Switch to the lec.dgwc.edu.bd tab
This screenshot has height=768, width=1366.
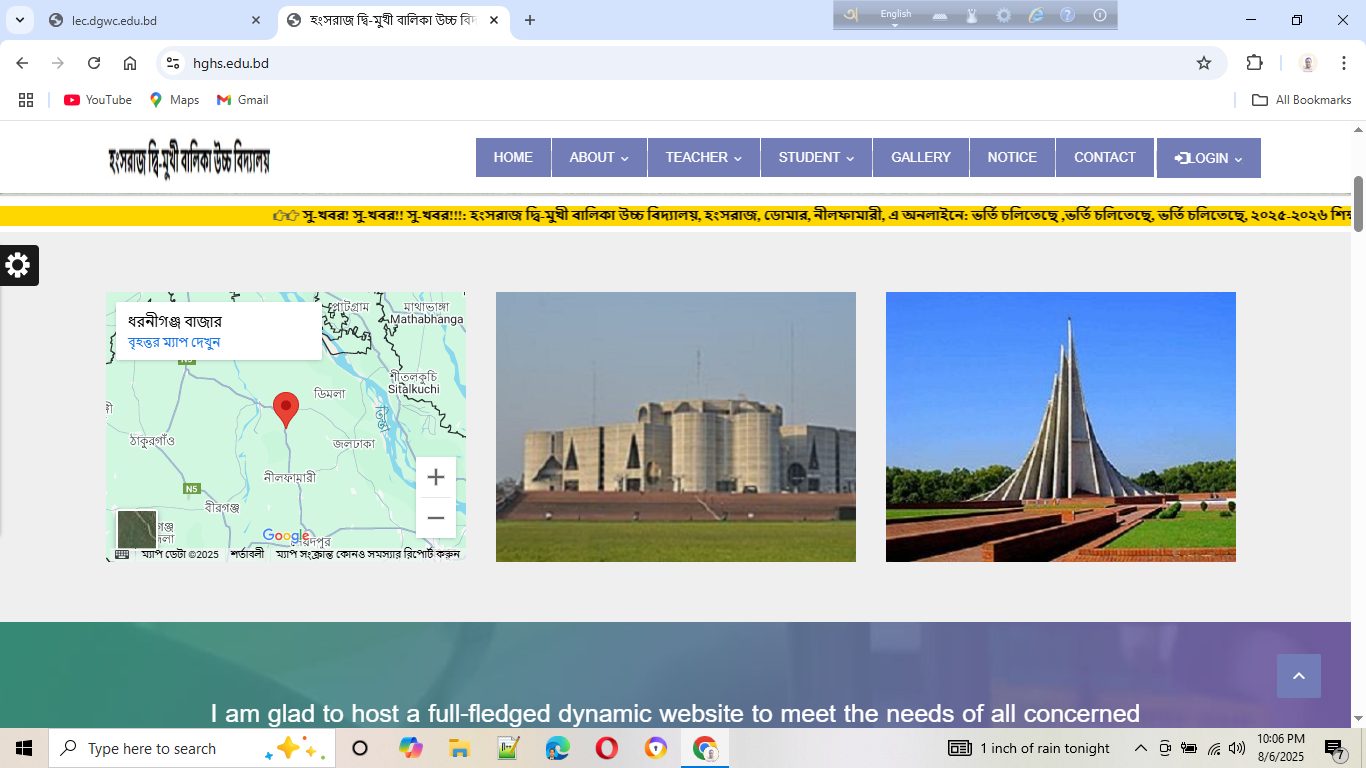[150, 20]
